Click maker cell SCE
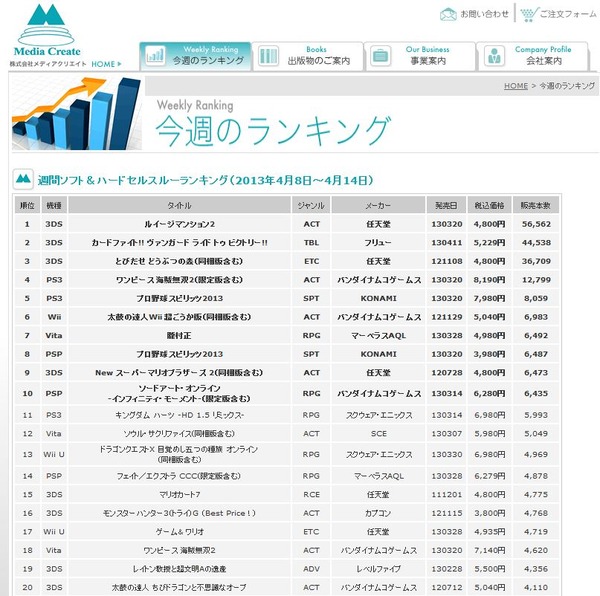This screenshot has width=600, height=596. pos(378,434)
